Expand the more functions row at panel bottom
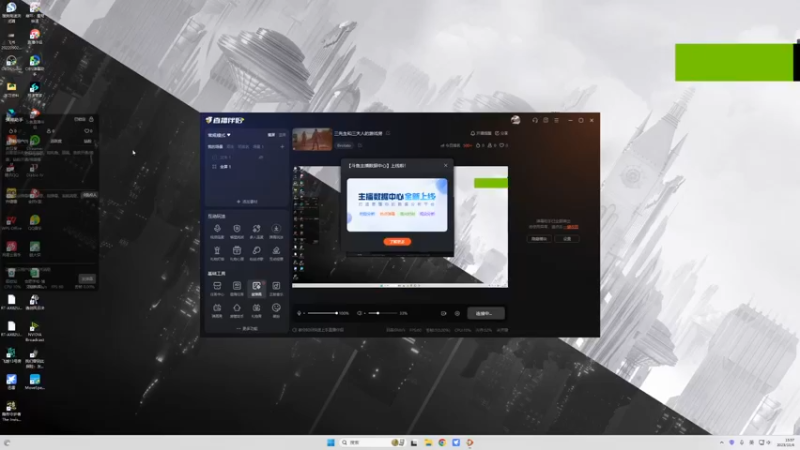 pyautogui.click(x=247, y=329)
